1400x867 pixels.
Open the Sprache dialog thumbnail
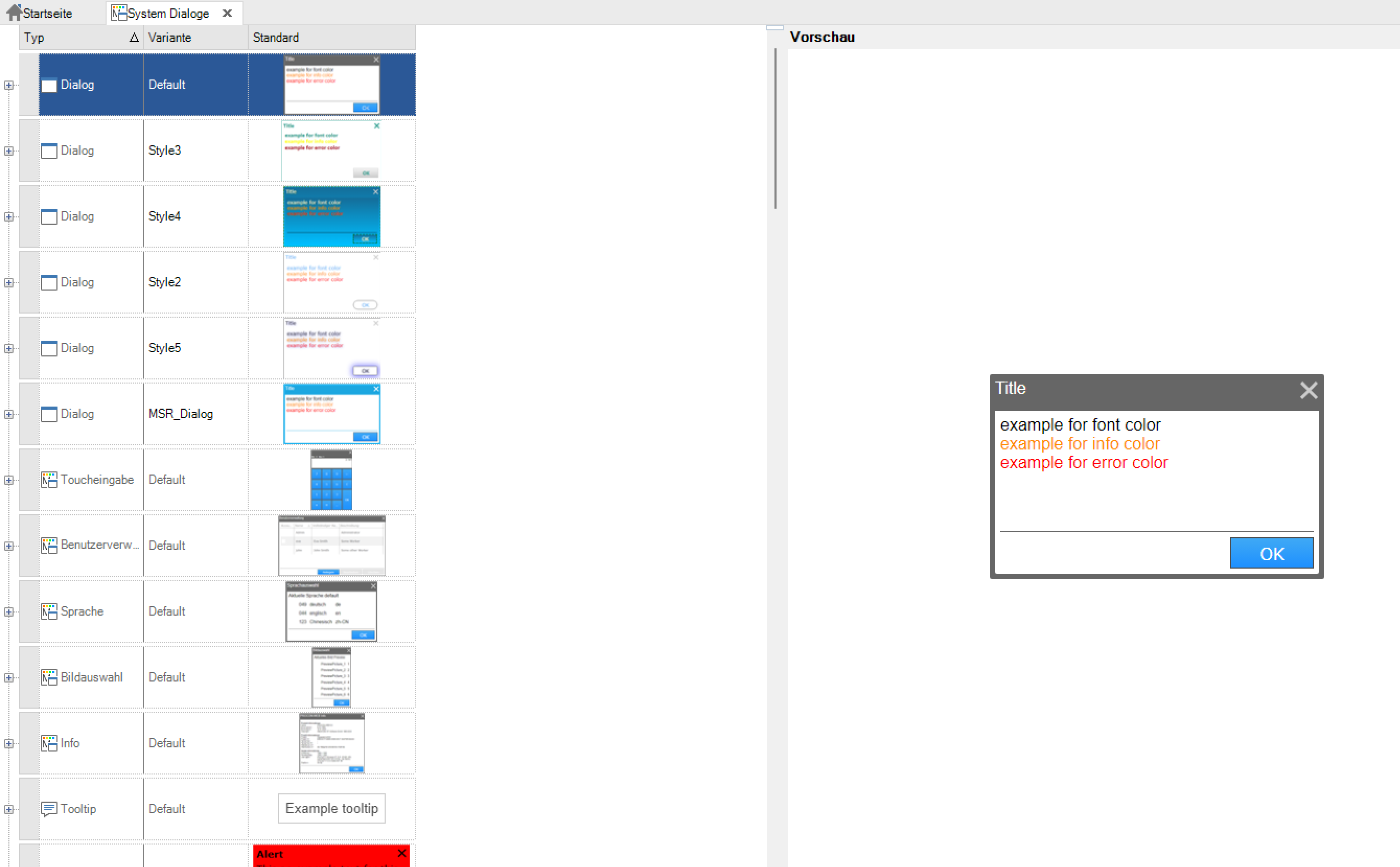[x=331, y=611]
